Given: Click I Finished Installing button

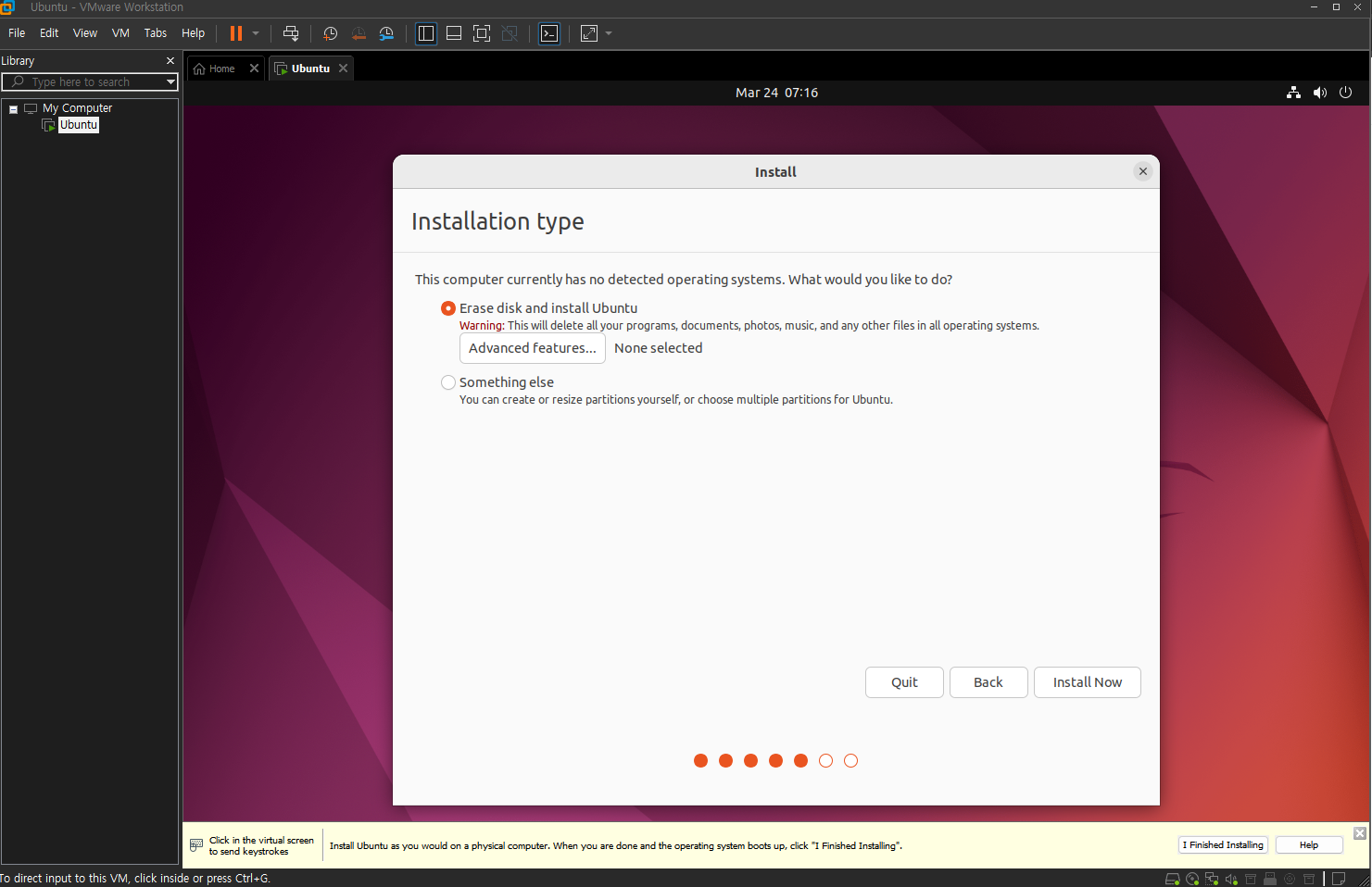Looking at the screenshot, I should (x=1223, y=845).
